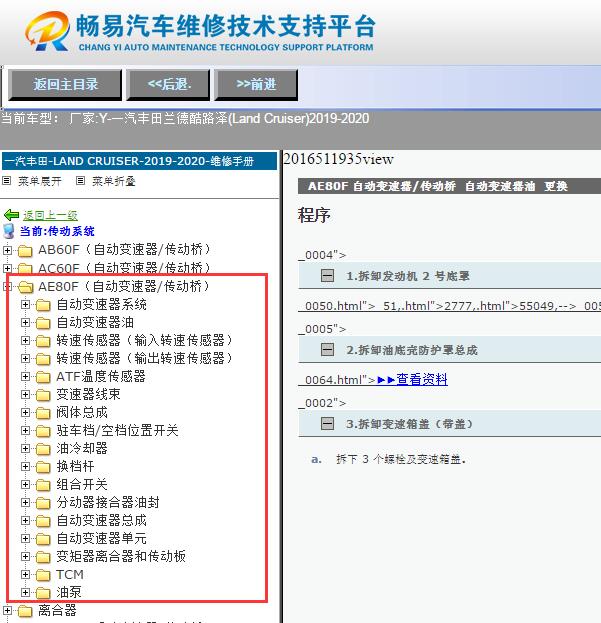Click the 返回上一级 link
The image size is (601, 623).
[50, 215]
